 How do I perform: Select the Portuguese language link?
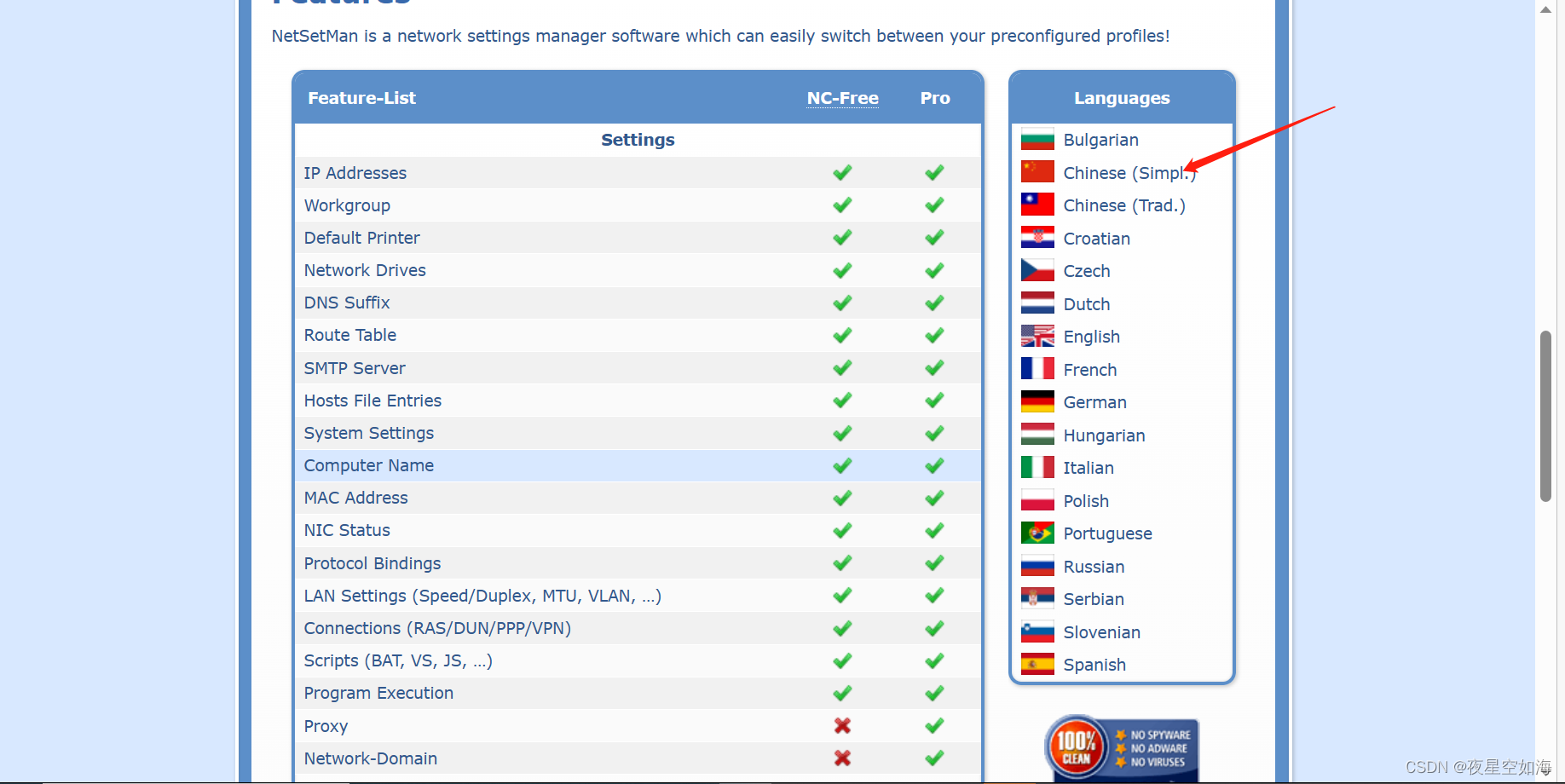(x=1107, y=533)
